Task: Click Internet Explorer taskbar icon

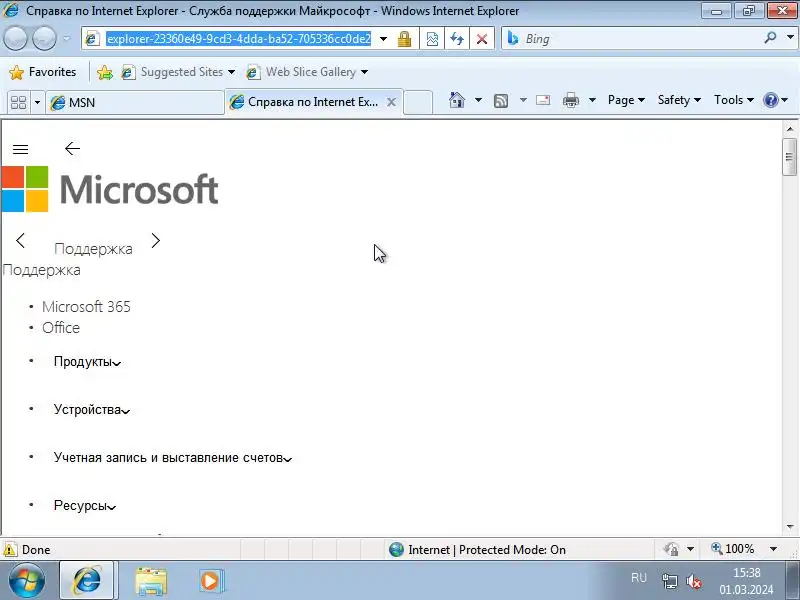Action: (89, 581)
